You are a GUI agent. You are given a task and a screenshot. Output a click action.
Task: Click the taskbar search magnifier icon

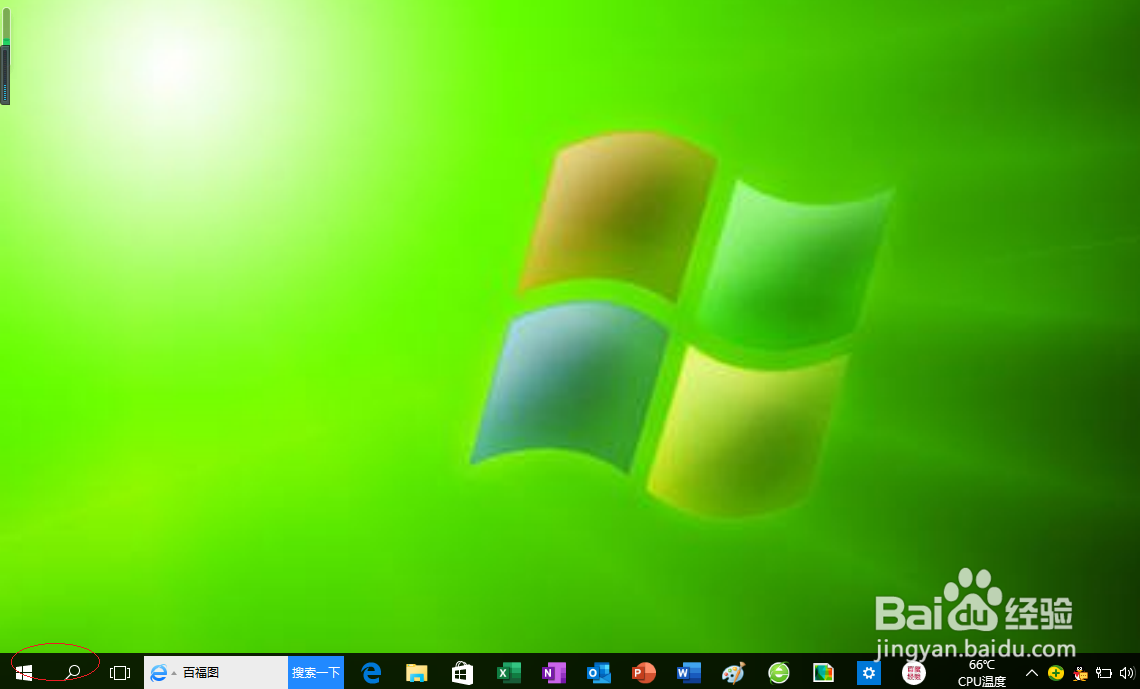pos(73,672)
